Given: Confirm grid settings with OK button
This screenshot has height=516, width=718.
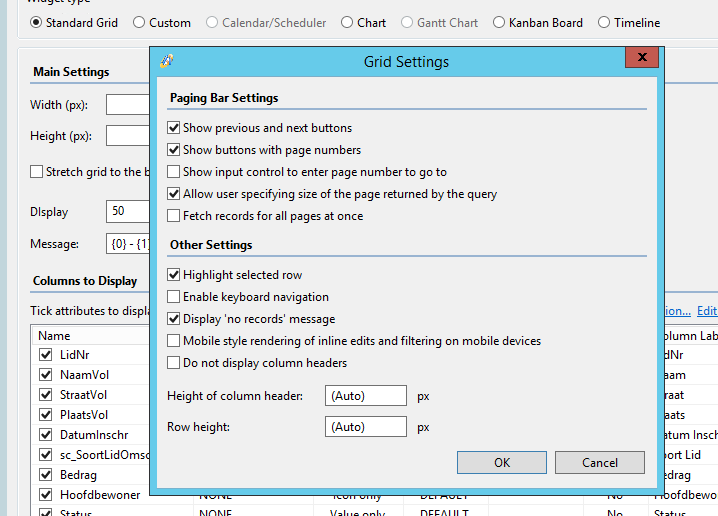Looking at the screenshot, I should 502,462.
